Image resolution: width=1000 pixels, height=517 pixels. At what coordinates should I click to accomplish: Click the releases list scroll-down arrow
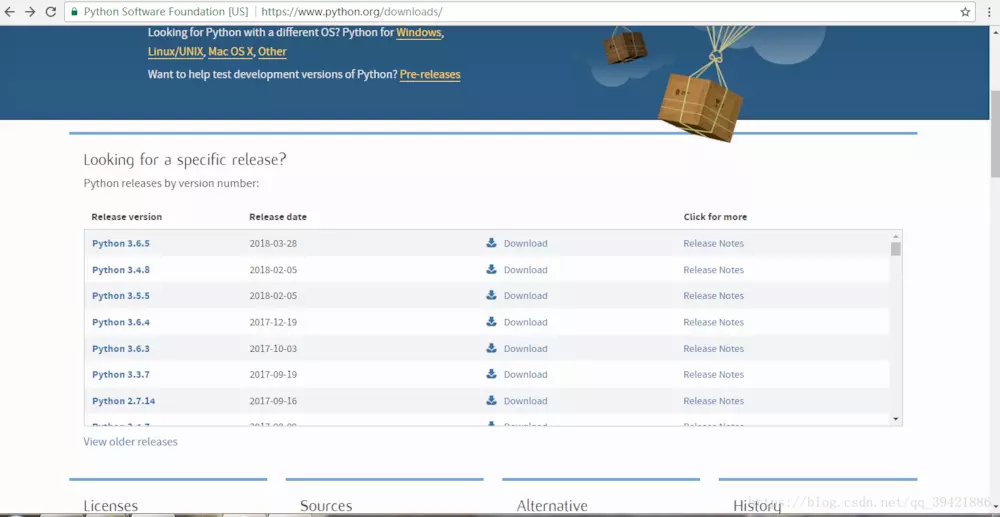coord(895,419)
